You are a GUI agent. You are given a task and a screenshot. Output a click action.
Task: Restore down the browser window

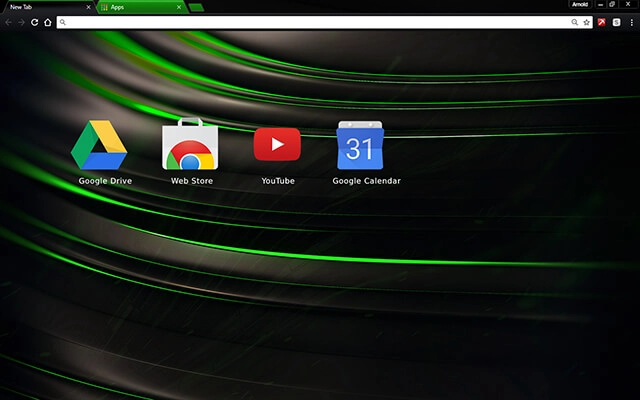(612, 4)
